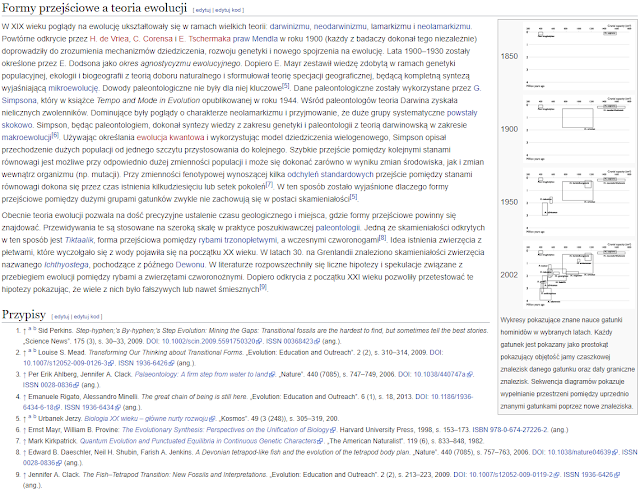Open red link H. de Vriea

[109, 39]
